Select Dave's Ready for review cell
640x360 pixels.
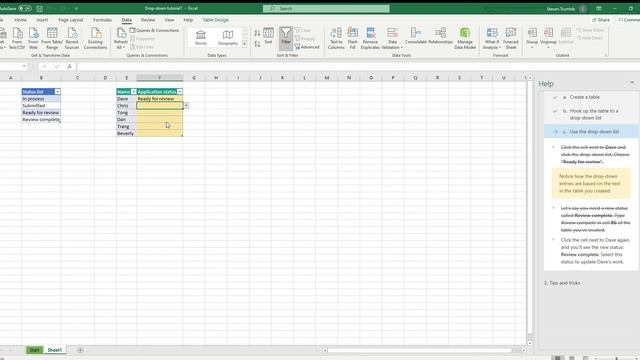click(160, 99)
